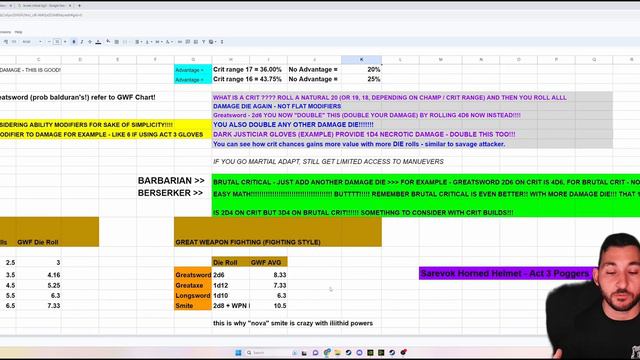Viewport: 640px width, 360px height.
Task: Select the GWF AVG header cell
Action: coord(268,262)
